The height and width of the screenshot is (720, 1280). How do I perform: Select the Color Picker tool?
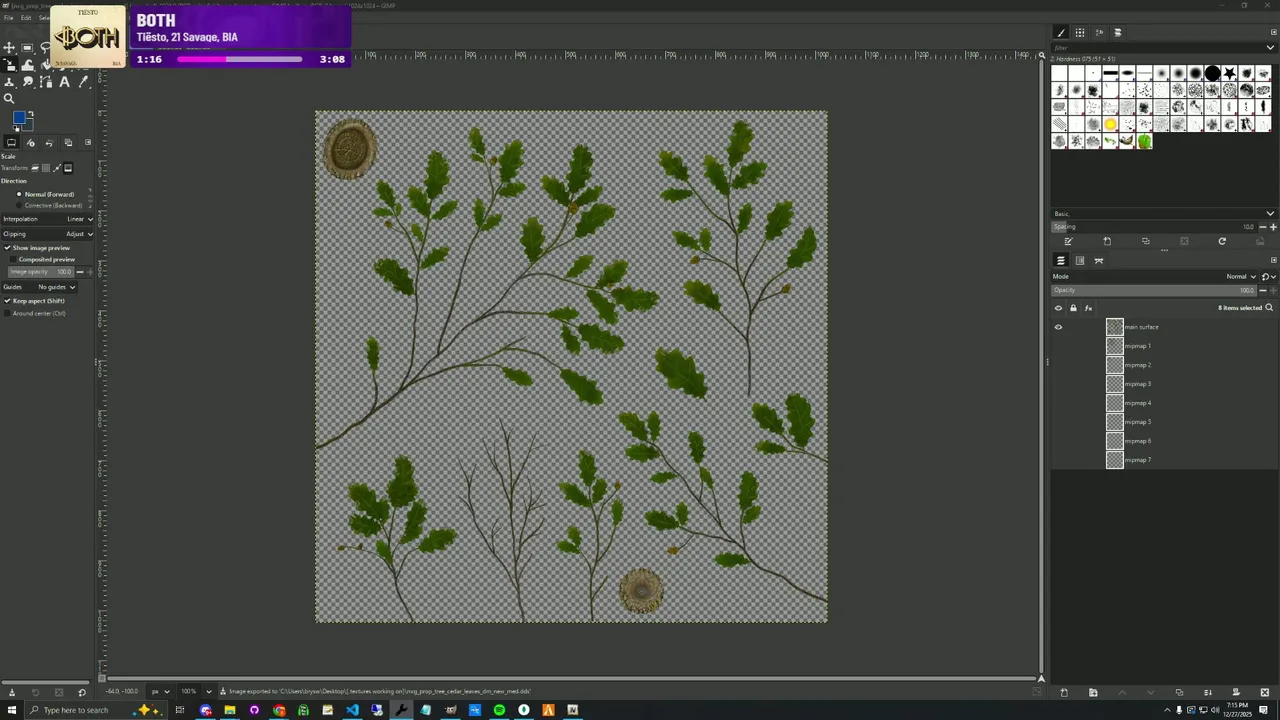click(x=84, y=82)
